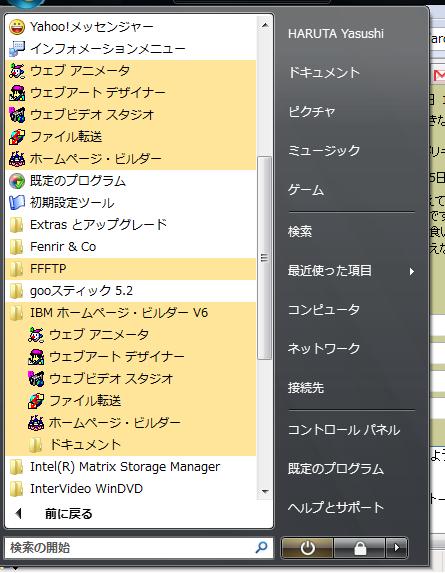Click the InterVideo WinDVD folder icon
This screenshot has height=573, width=445.
point(16,489)
